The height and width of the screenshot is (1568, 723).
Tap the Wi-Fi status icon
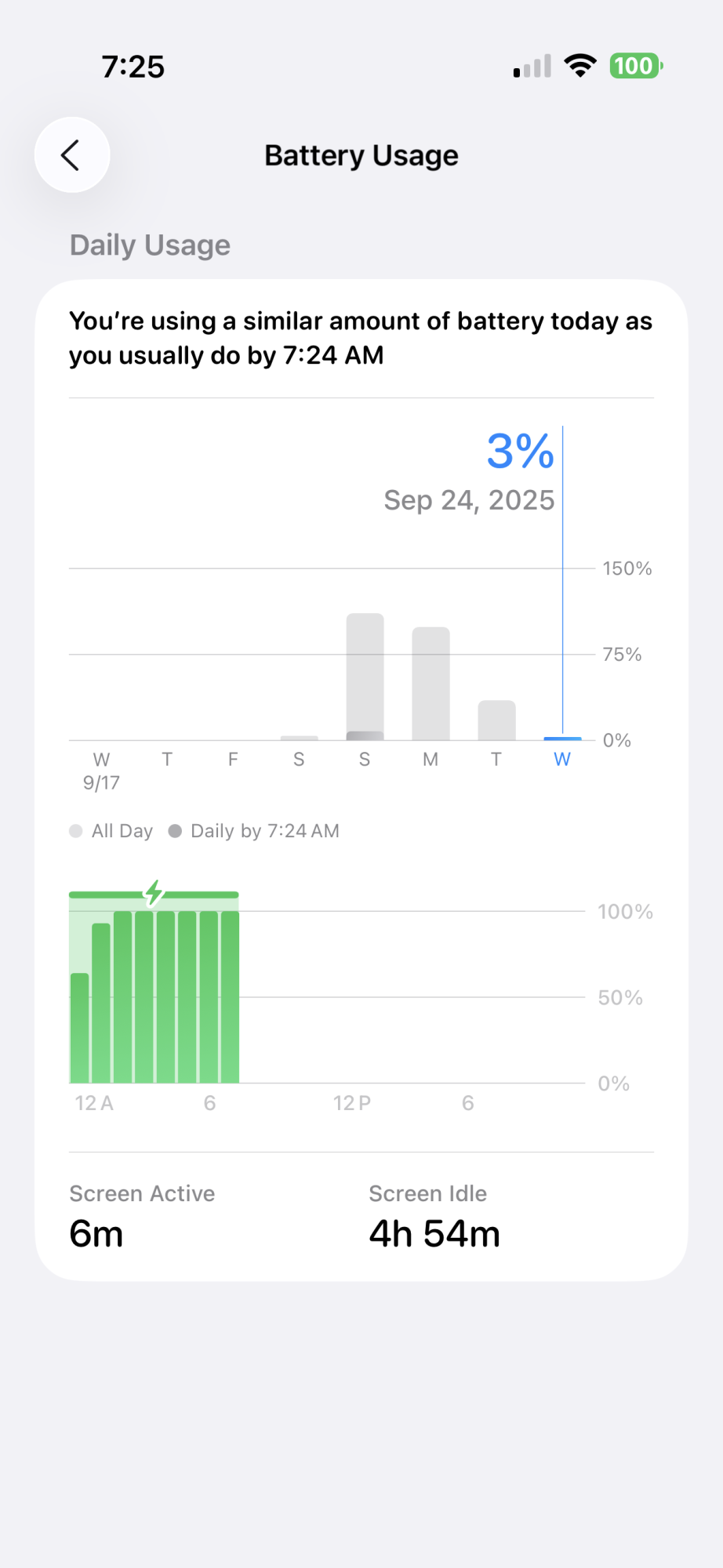[579, 66]
